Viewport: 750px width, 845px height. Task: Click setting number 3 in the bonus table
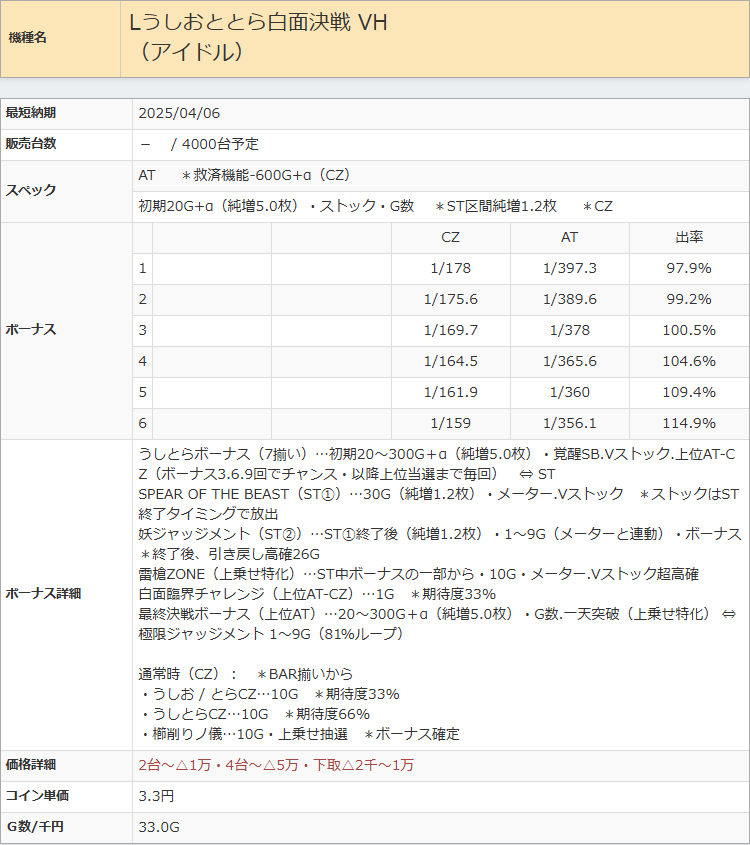142,330
